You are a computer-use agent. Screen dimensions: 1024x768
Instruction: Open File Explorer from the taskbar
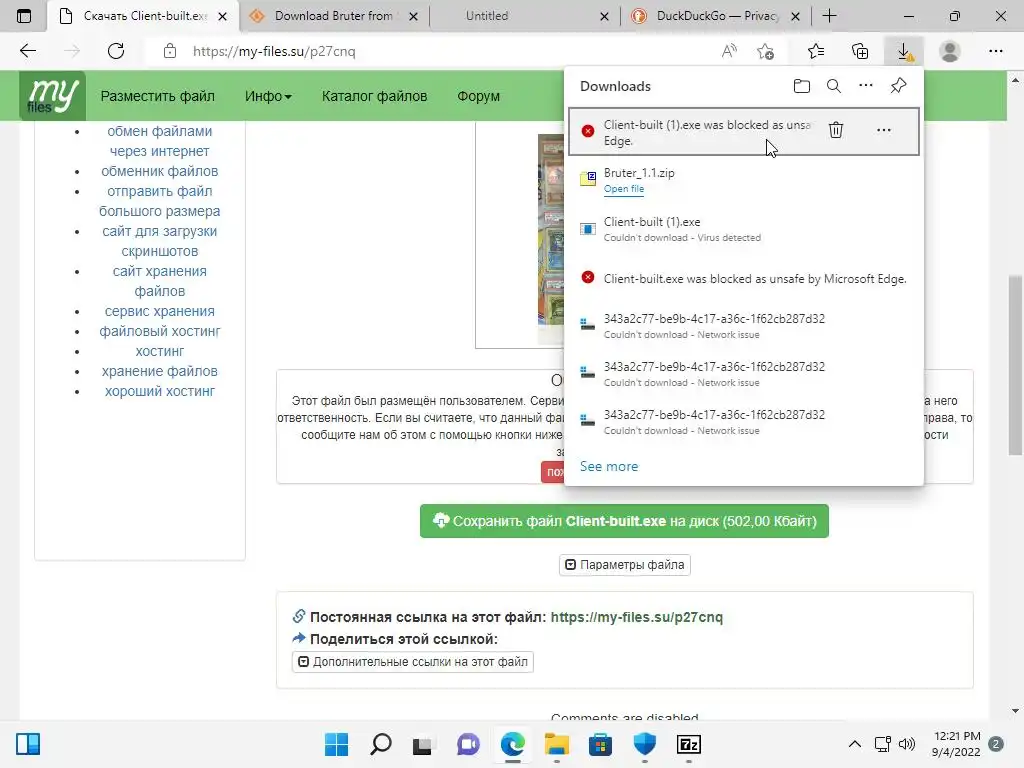(x=556, y=744)
